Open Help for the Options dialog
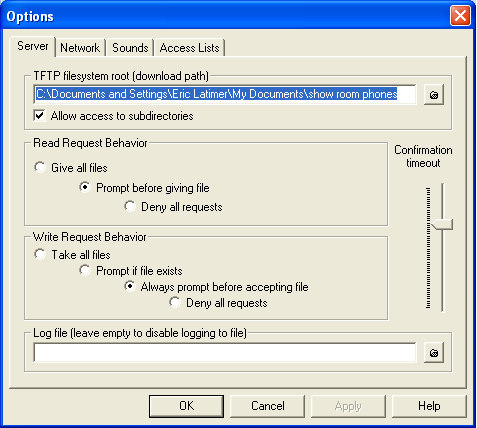The width and height of the screenshot is (477, 428). [x=429, y=406]
